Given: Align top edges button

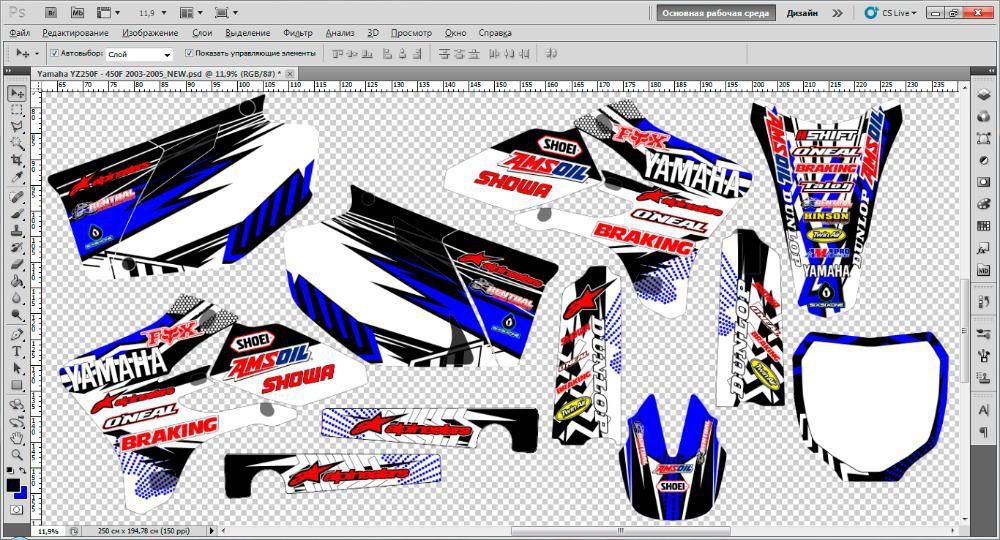Looking at the screenshot, I should coord(338,54).
